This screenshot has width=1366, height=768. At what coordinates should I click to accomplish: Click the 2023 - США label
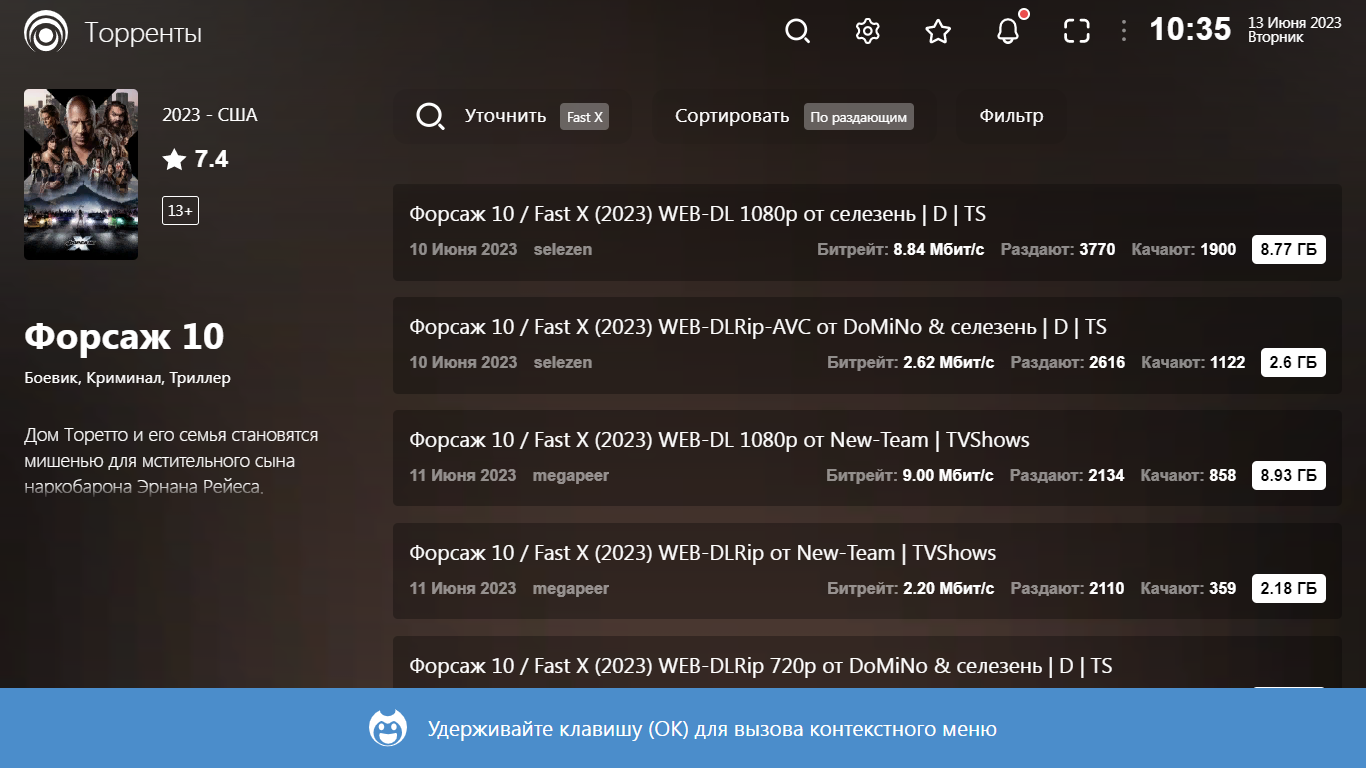[210, 115]
